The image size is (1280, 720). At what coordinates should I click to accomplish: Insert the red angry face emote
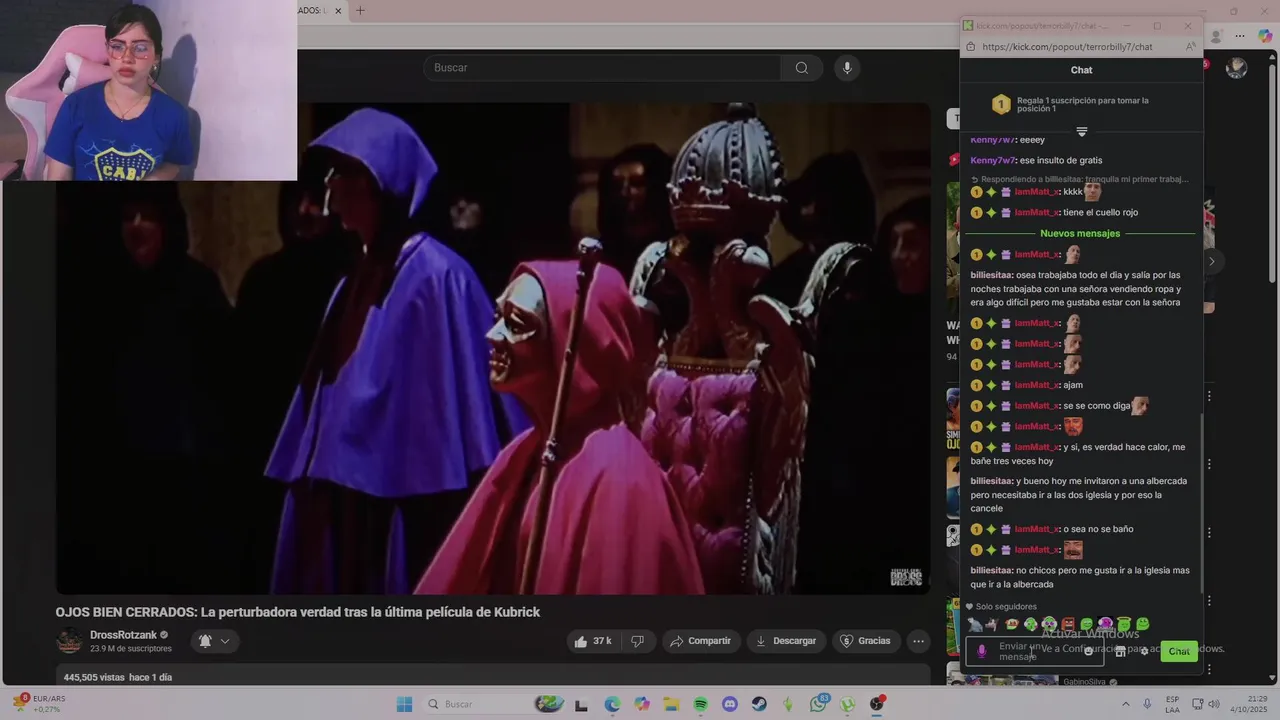1068,624
